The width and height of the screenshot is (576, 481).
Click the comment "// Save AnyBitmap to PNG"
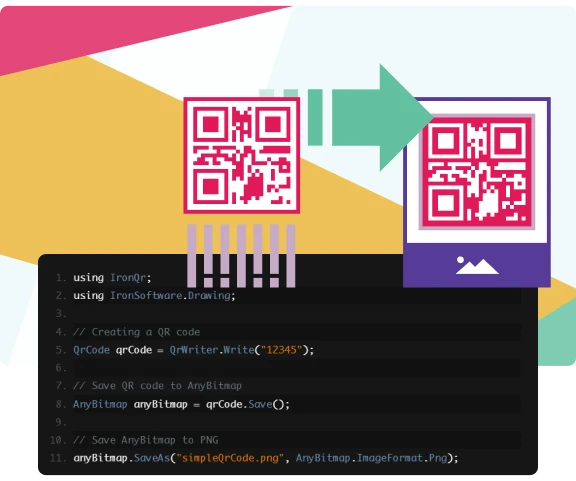tap(145, 440)
